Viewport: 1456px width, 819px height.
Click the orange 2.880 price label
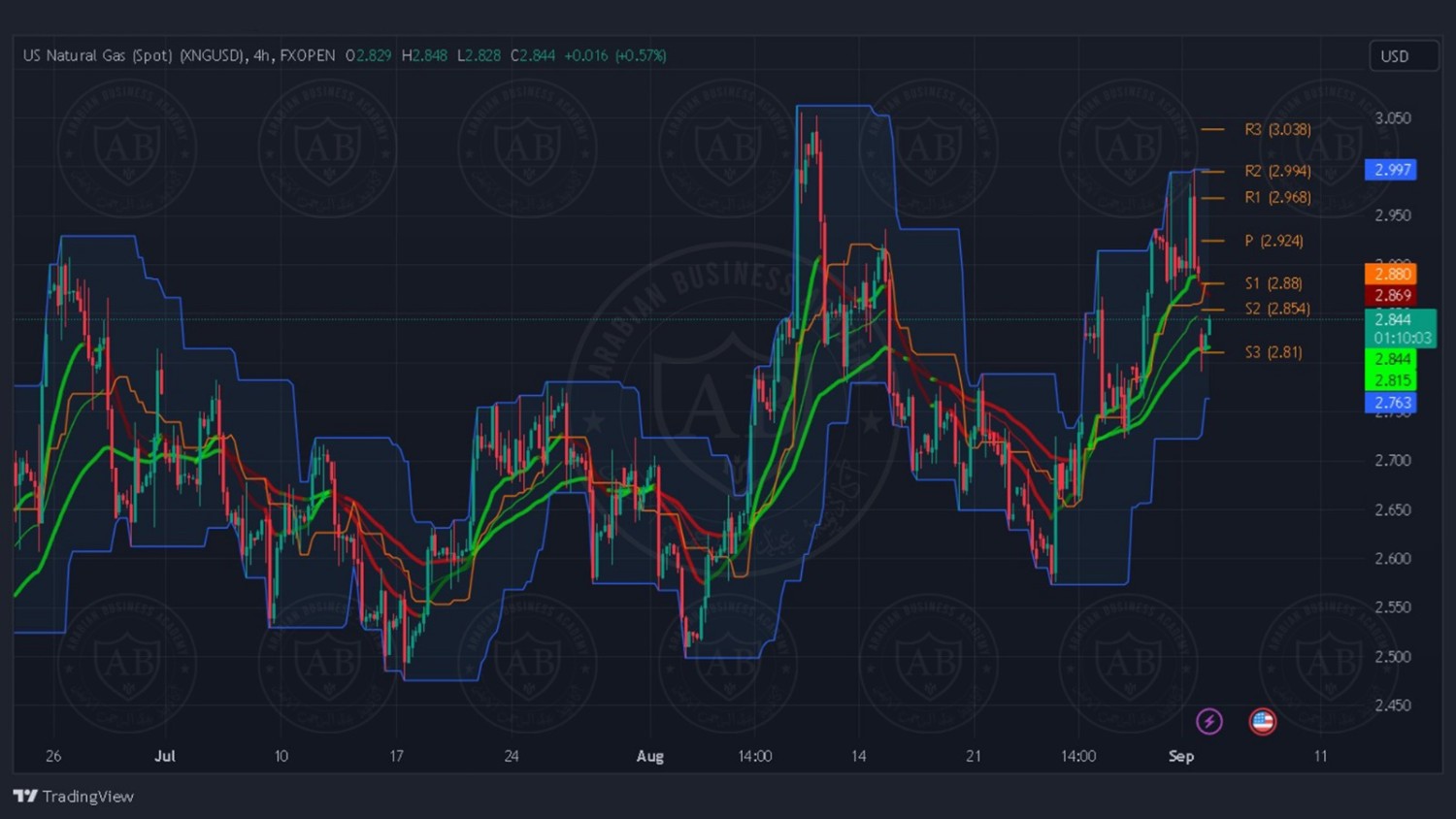click(x=1391, y=274)
